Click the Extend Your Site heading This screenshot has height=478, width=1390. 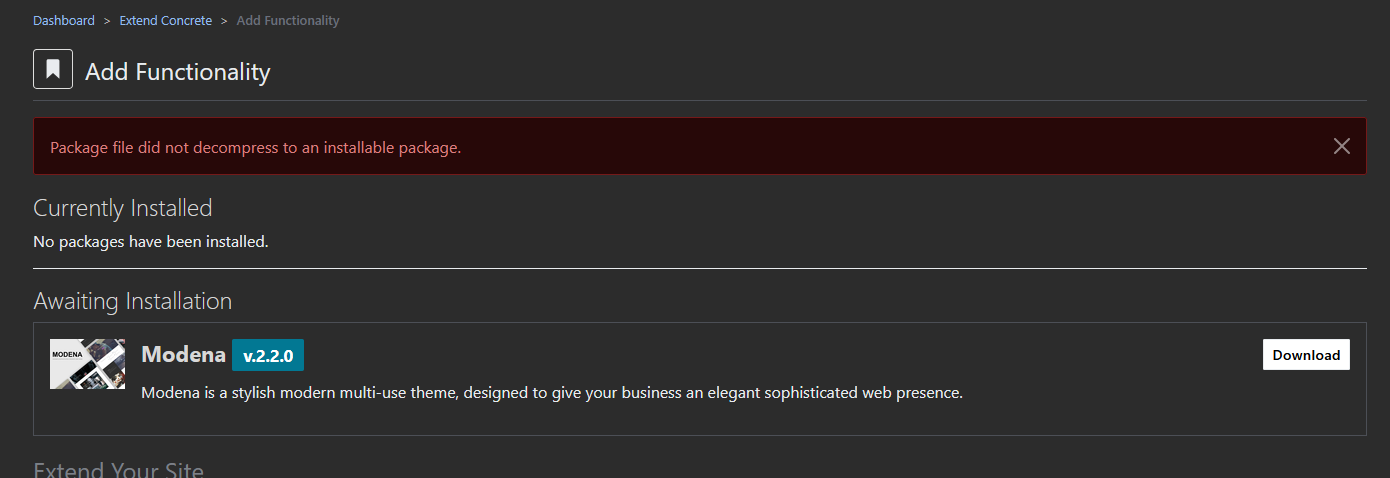(x=119, y=469)
